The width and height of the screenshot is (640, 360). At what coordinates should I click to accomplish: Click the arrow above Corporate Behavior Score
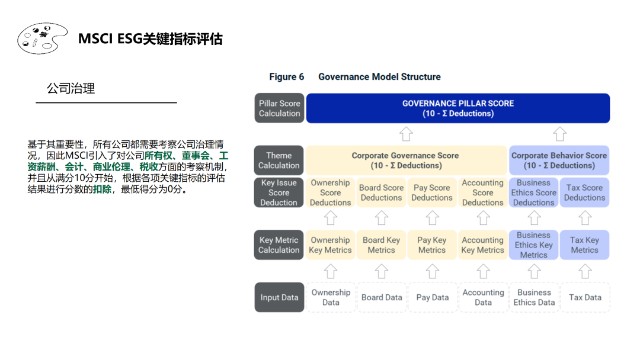(560, 134)
